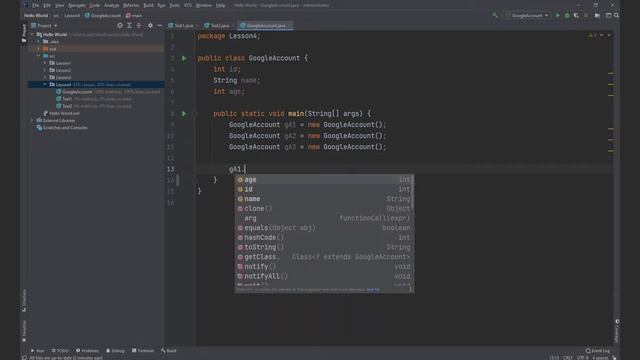640x360 pixels.
Task: Open the VCS menu
Action: point(188,5)
